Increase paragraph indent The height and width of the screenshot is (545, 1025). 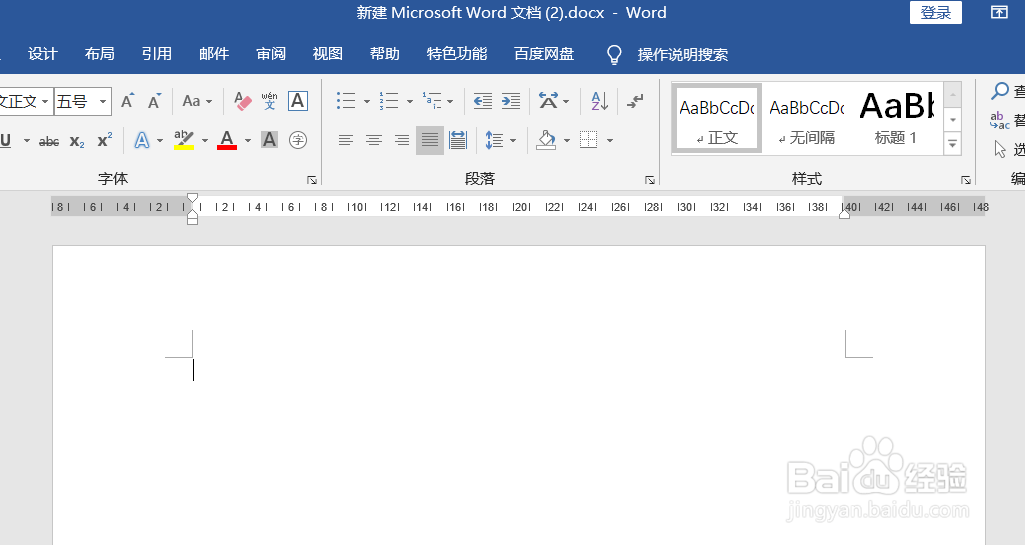coord(511,101)
